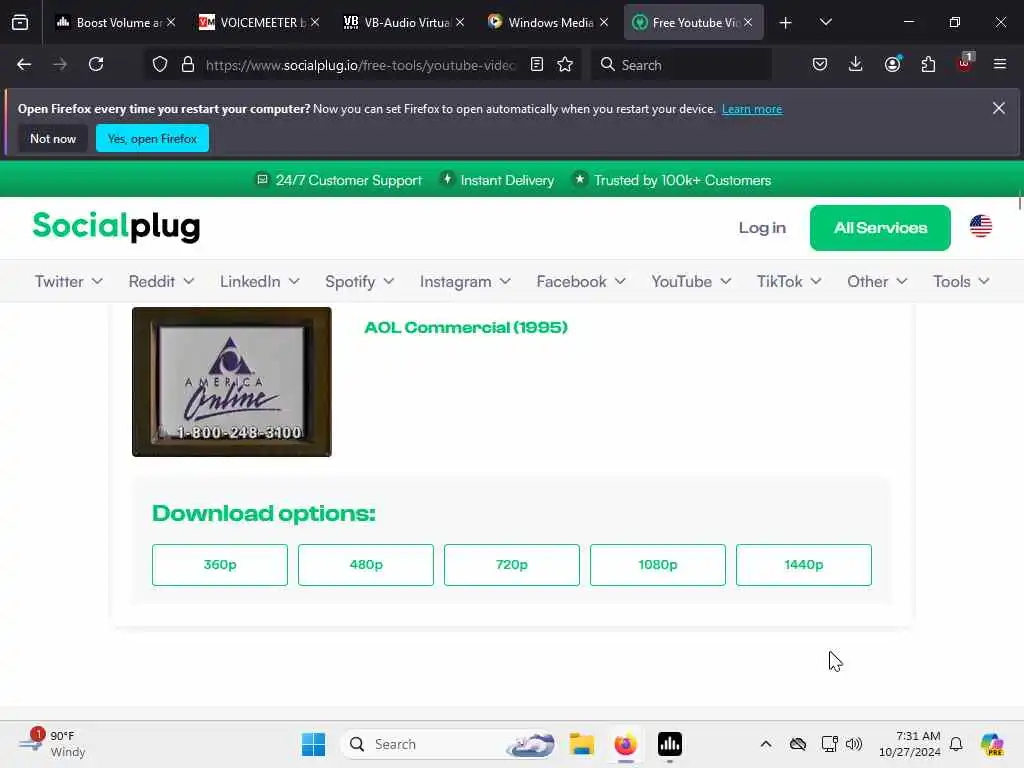The height and width of the screenshot is (768, 1024).
Task: Download the video in 1440p
Action: tap(803, 564)
